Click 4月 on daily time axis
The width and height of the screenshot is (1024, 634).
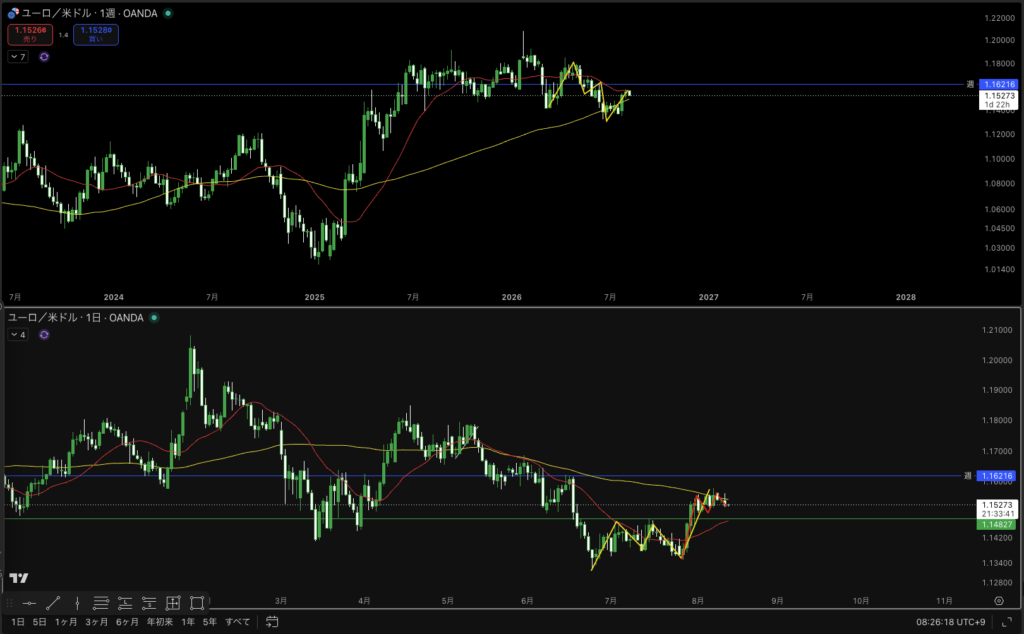tap(364, 601)
